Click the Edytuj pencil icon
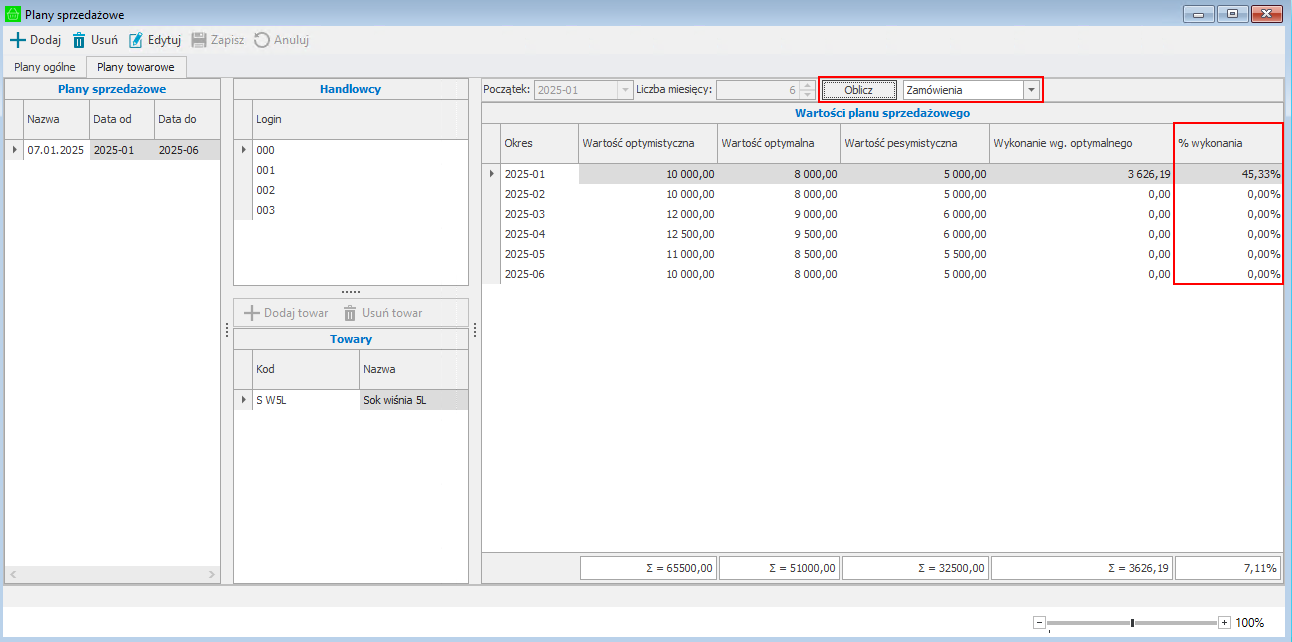The width and height of the screenshot is (1292, 642). coord(136,40)
